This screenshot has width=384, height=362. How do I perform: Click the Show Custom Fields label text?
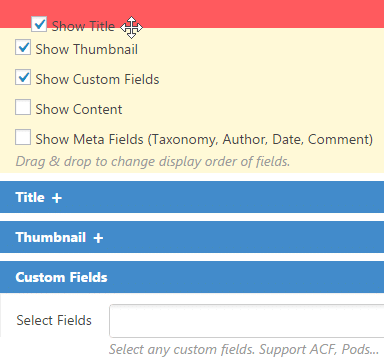(x=97, y=79)
